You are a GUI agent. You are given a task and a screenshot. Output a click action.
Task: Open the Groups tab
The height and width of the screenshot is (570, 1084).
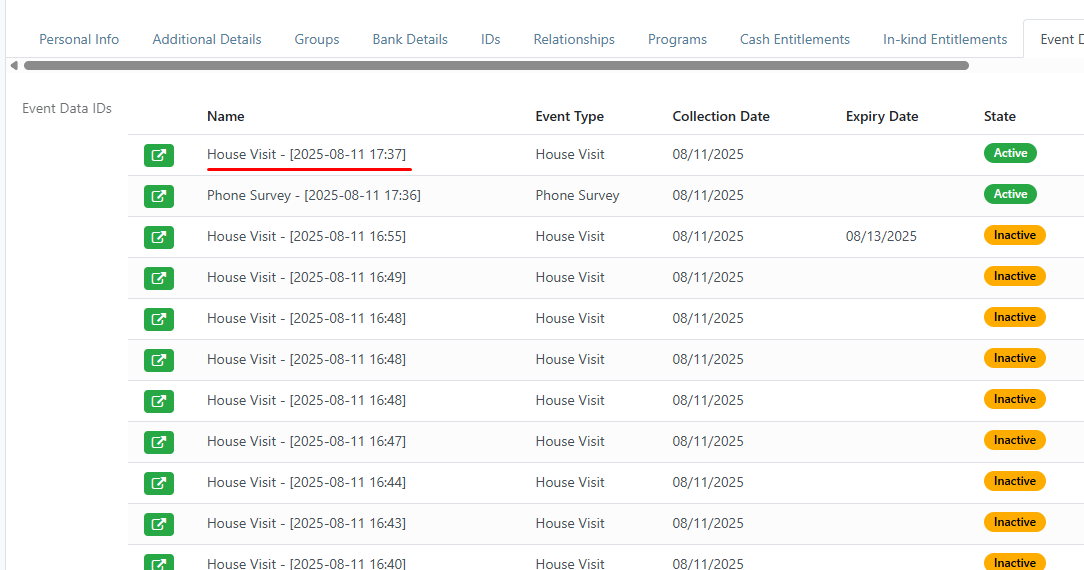pos(317,39)
